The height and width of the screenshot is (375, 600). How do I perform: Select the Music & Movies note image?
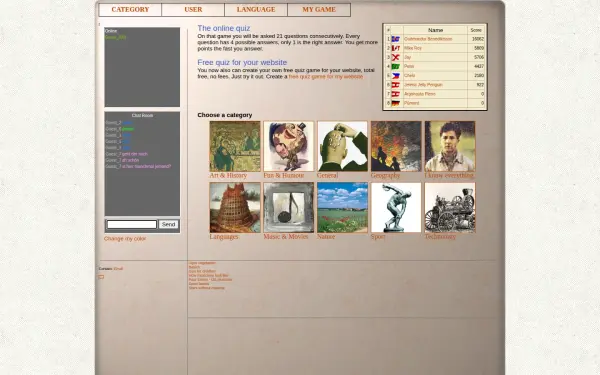point(289,207)
